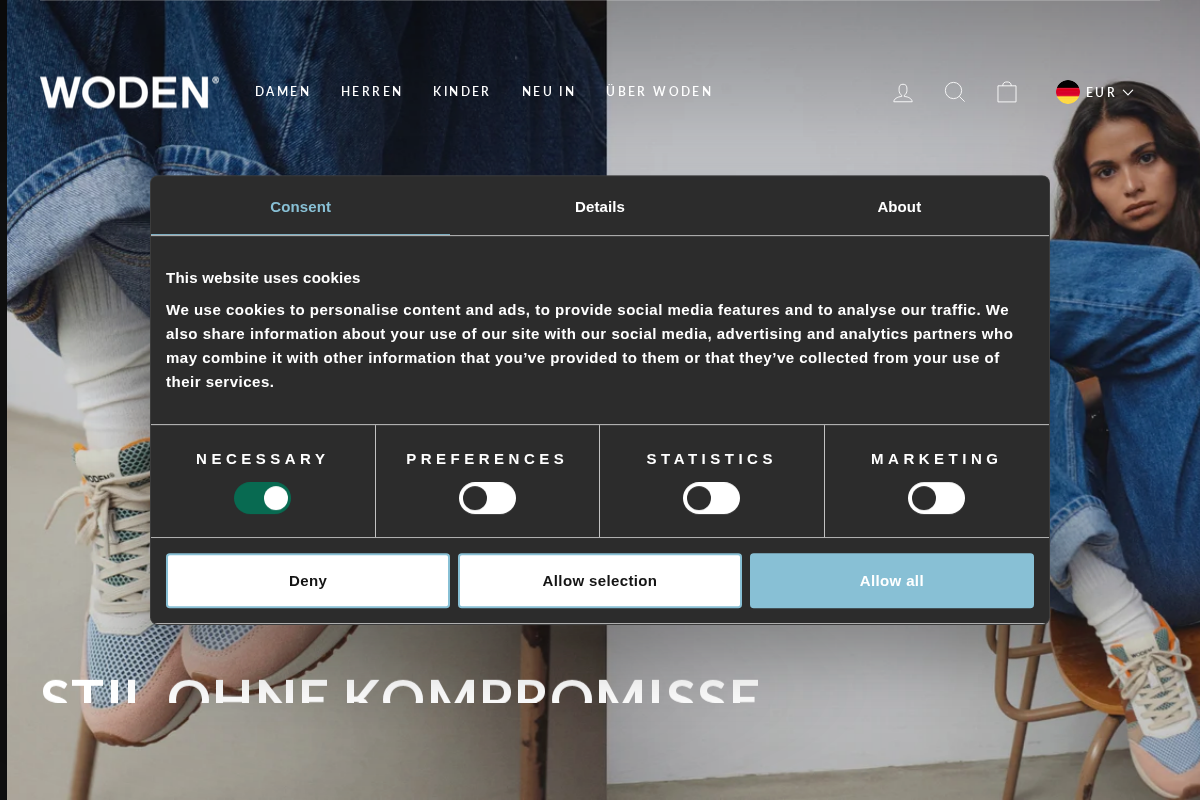Screen dimensions: 1200x800
Task: Click the Allow all button
Action: (891, 580)
